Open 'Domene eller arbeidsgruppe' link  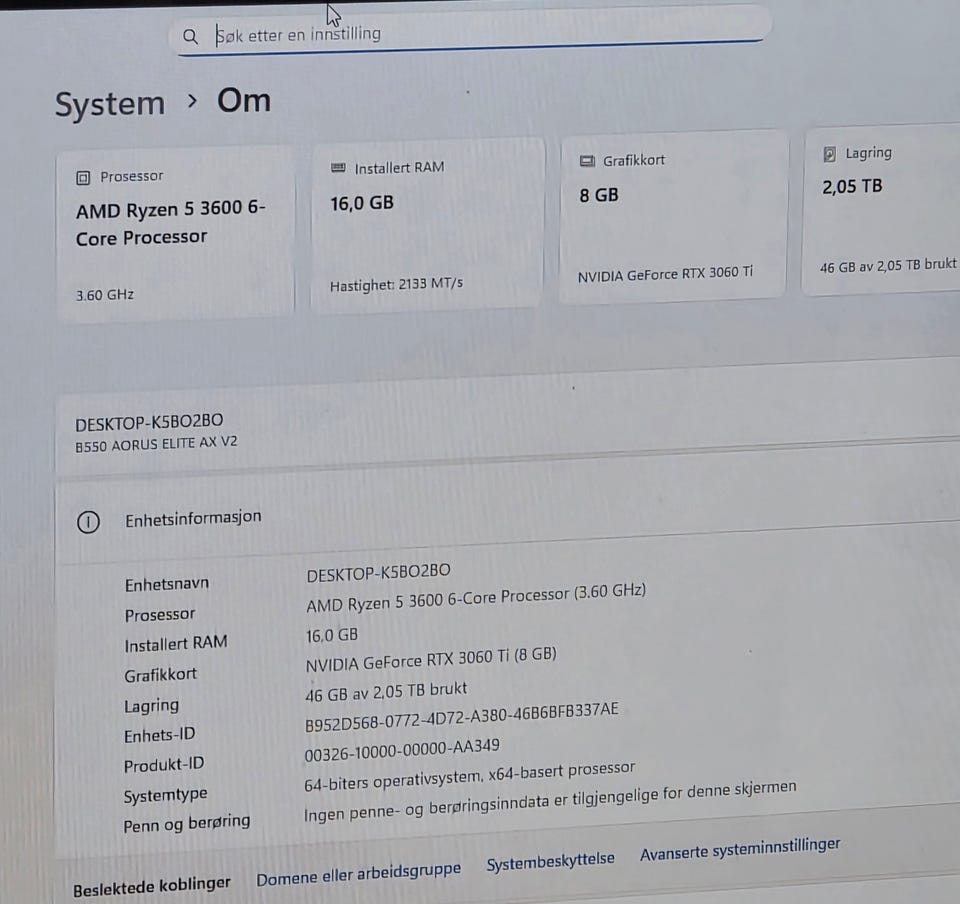[358, 873]
